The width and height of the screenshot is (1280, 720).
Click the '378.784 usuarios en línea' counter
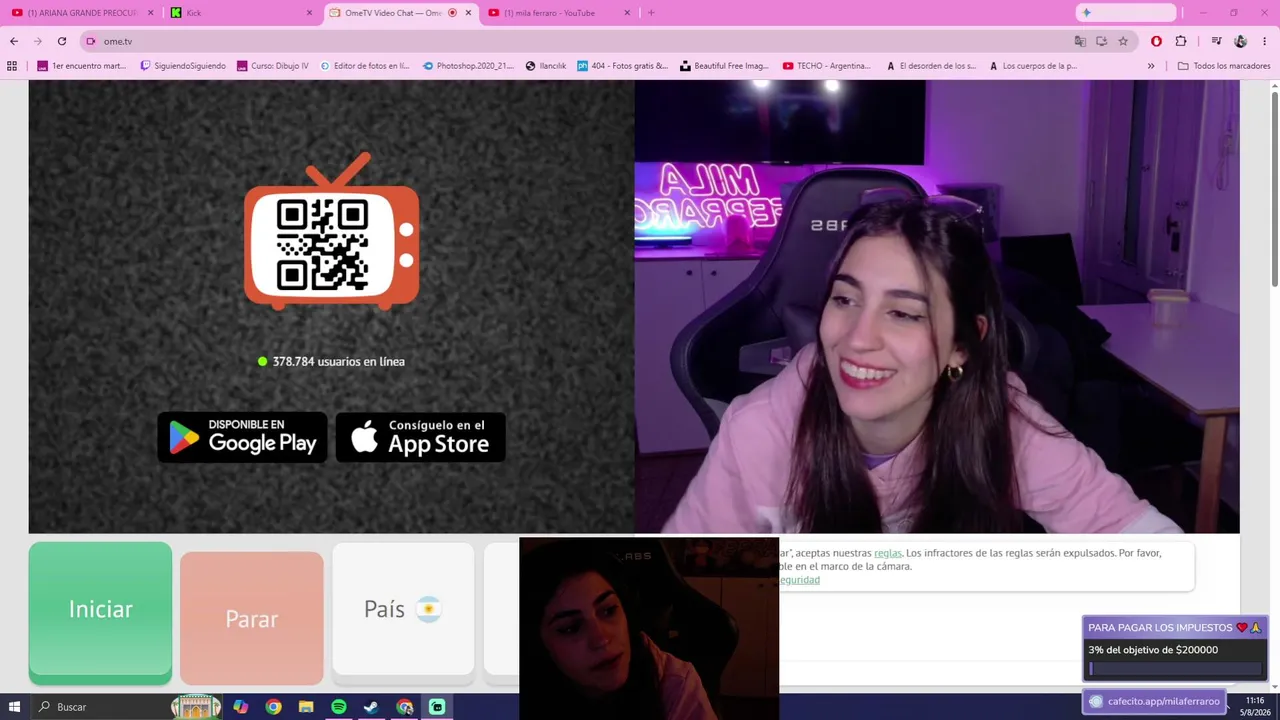[x=331, y=361]
